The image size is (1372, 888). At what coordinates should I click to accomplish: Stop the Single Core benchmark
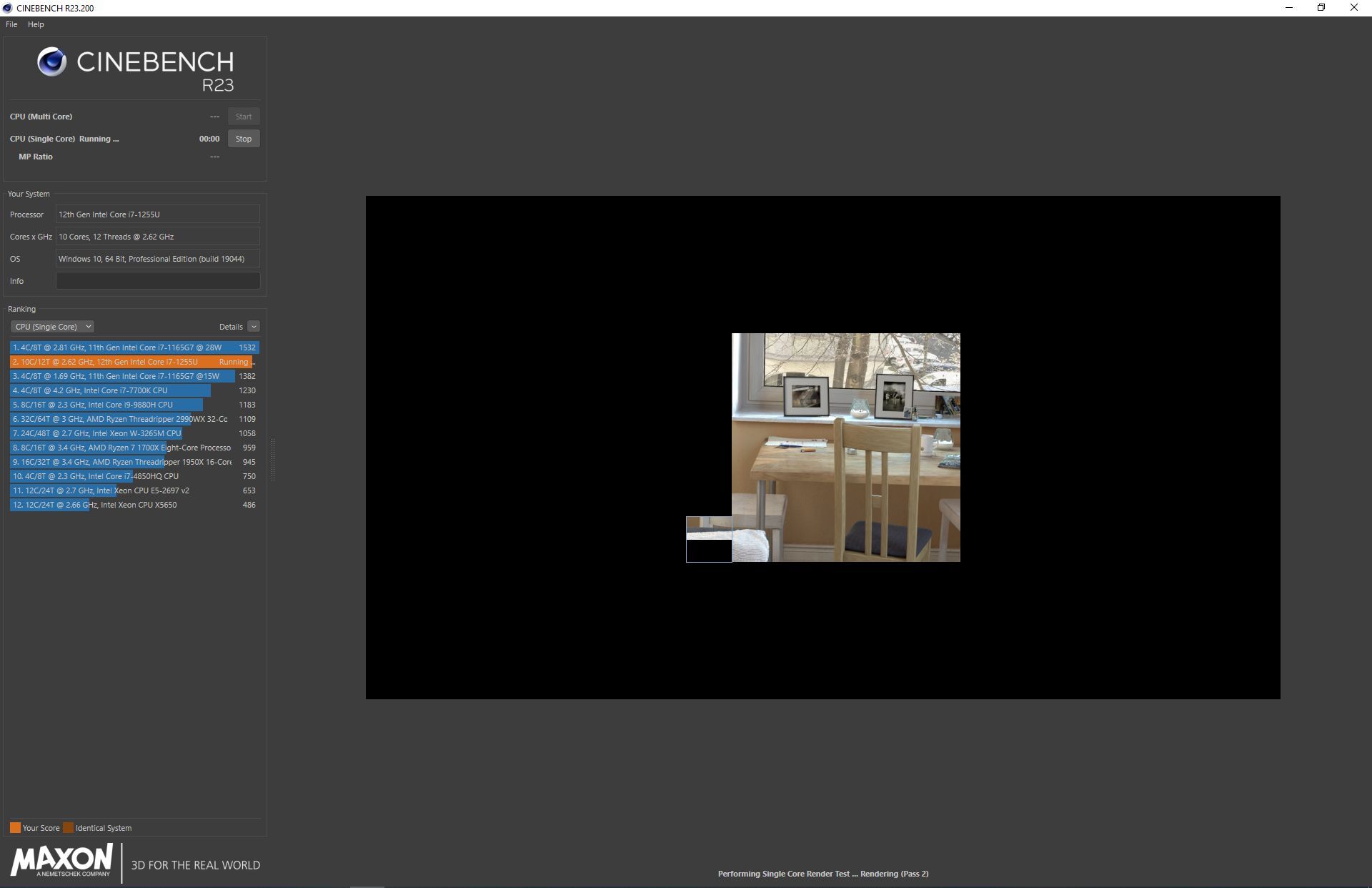(x=244, y=139)
